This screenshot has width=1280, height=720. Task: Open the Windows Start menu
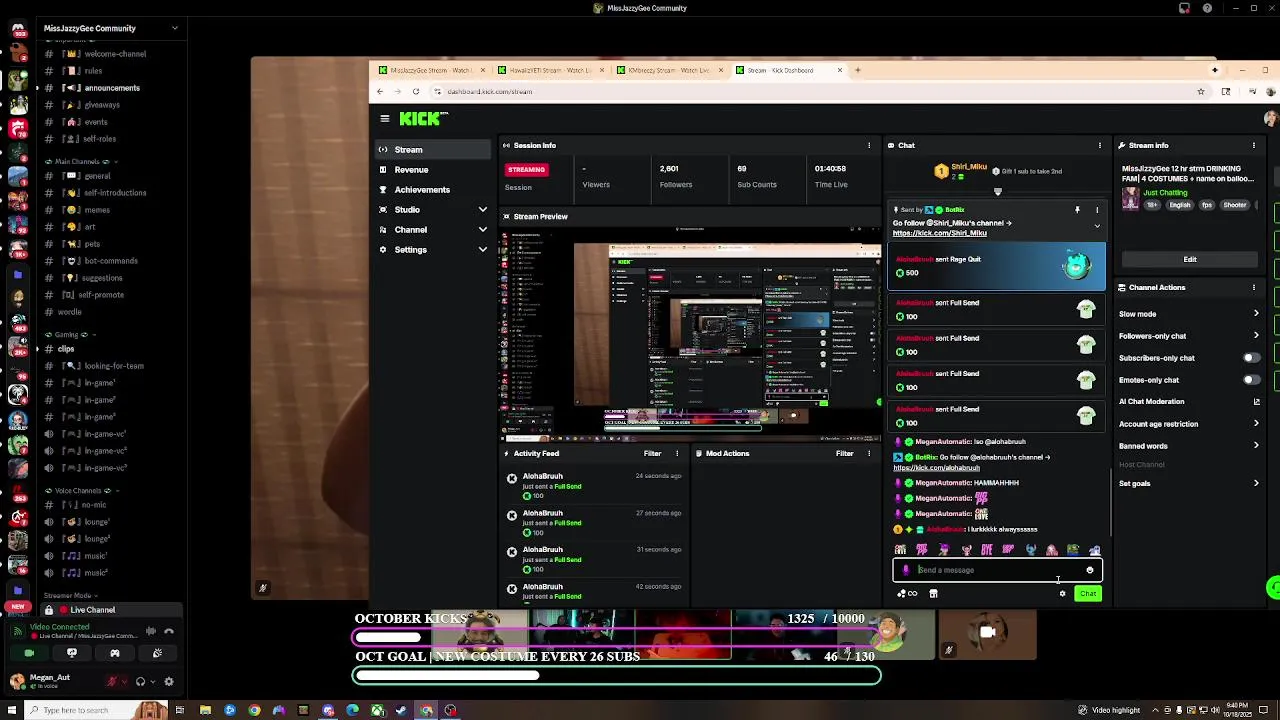click(x=11, y=710)
